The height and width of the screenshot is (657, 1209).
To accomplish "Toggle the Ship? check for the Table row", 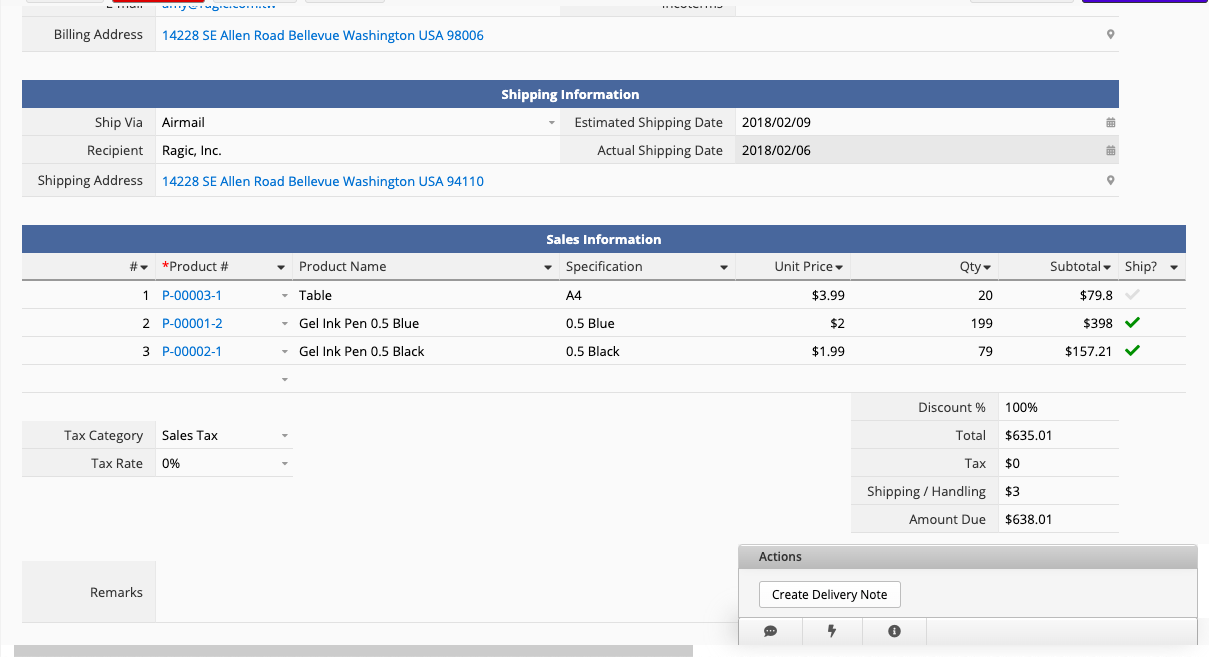I will click(x=1132, y=295).
